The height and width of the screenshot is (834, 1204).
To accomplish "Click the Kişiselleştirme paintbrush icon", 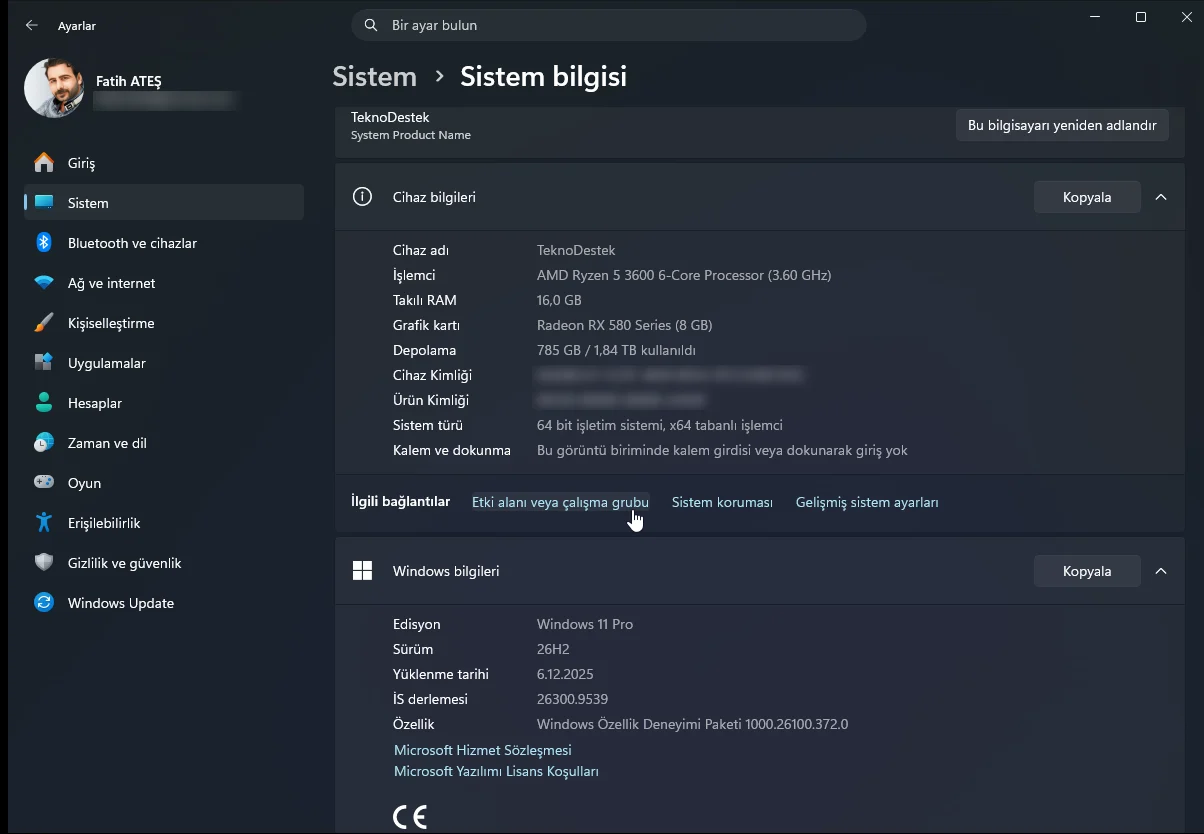I will [44, 323].
